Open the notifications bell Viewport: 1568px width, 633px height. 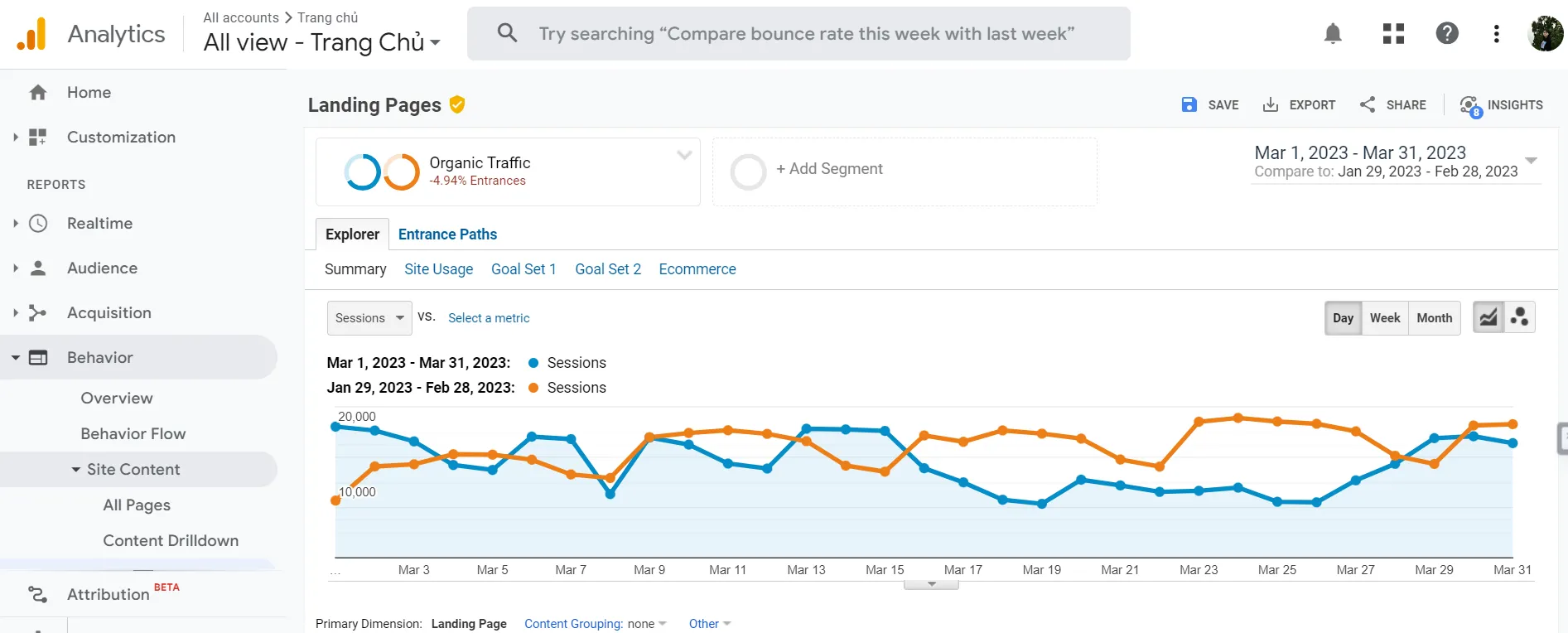pyautogui.click(x=1333, y=33)
